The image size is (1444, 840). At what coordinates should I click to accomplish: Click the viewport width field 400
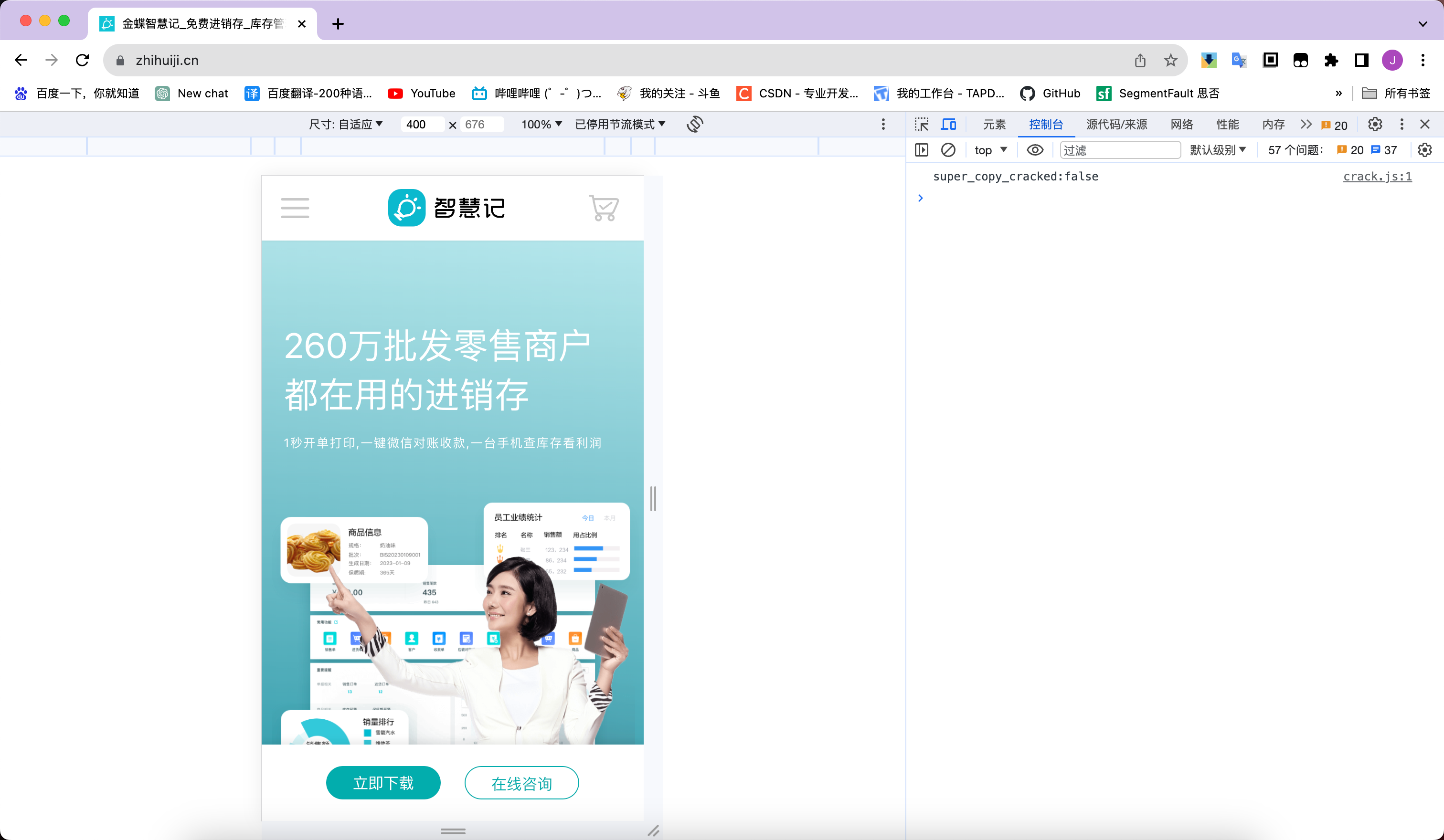[x=422, y=124]
